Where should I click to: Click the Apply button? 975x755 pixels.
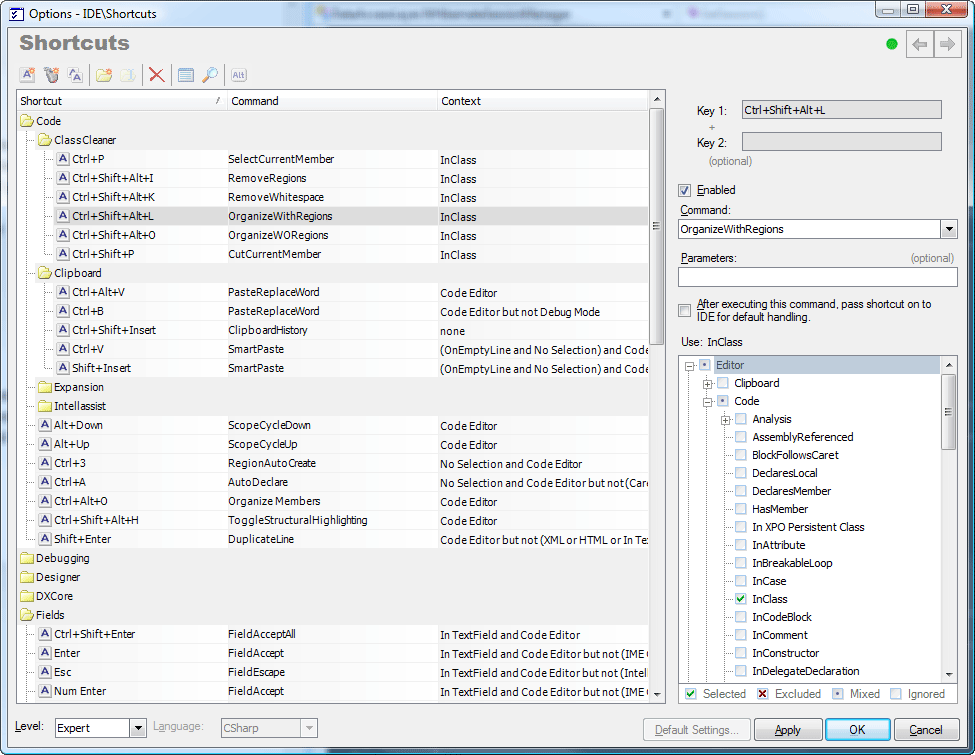point(788,730)
